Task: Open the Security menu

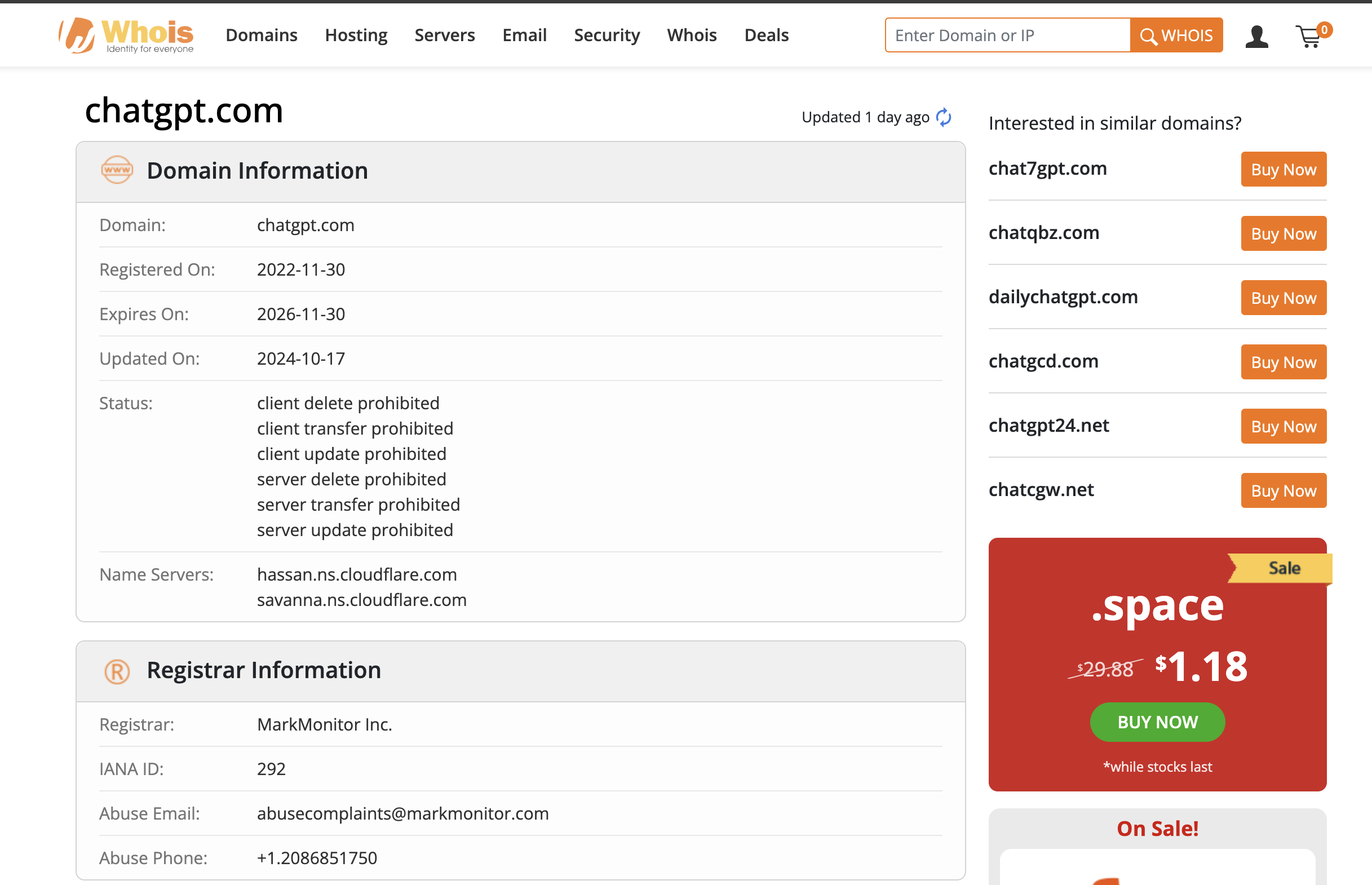Action: click(x=607, y=35)
